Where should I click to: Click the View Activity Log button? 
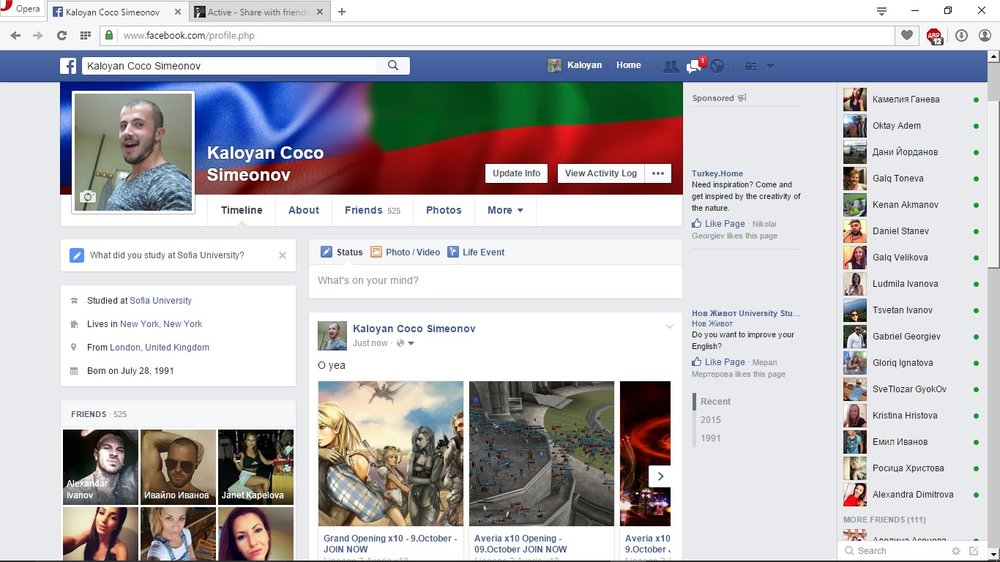600,173
